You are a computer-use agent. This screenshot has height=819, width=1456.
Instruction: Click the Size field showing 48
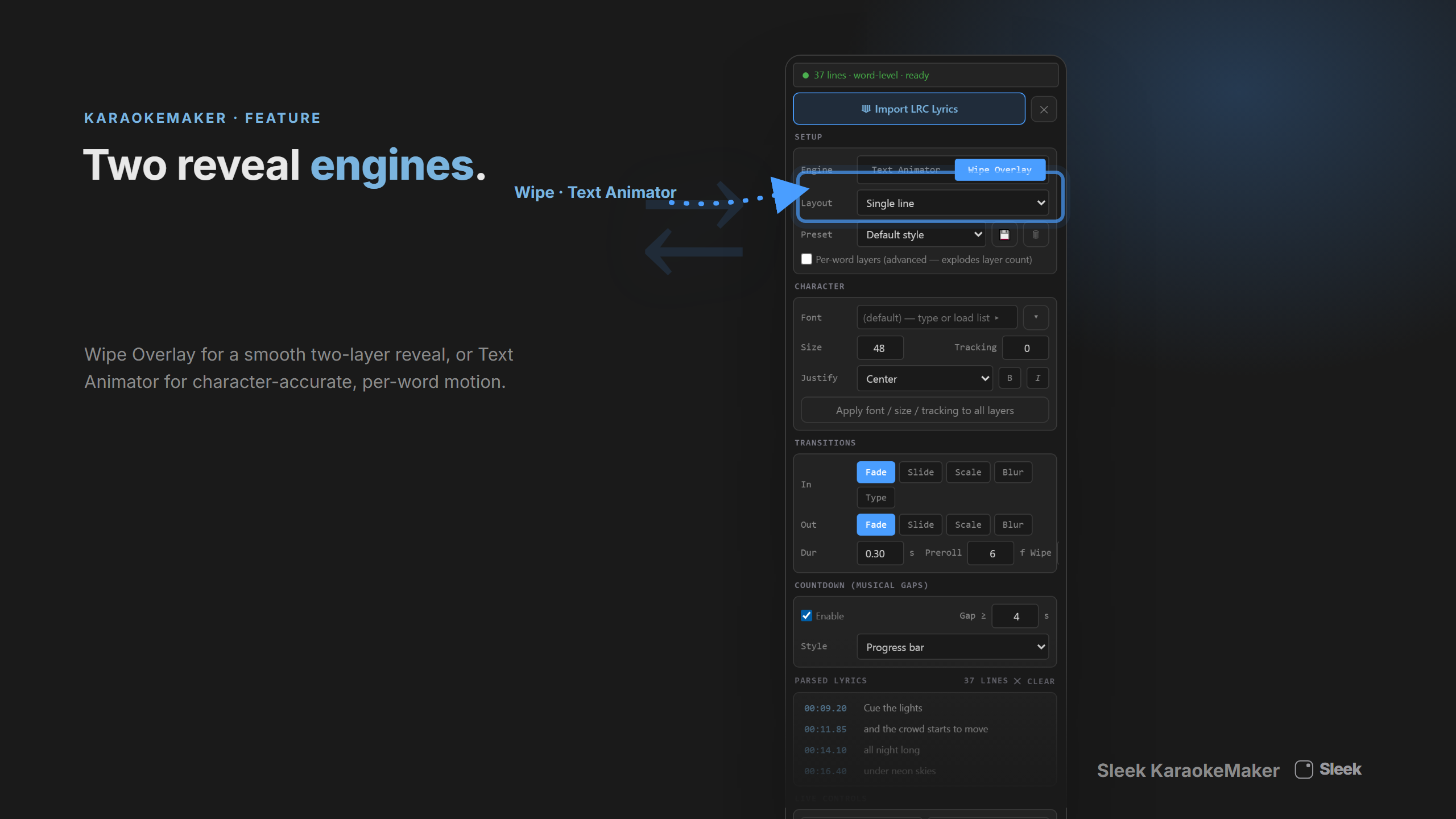pos(880,348)
